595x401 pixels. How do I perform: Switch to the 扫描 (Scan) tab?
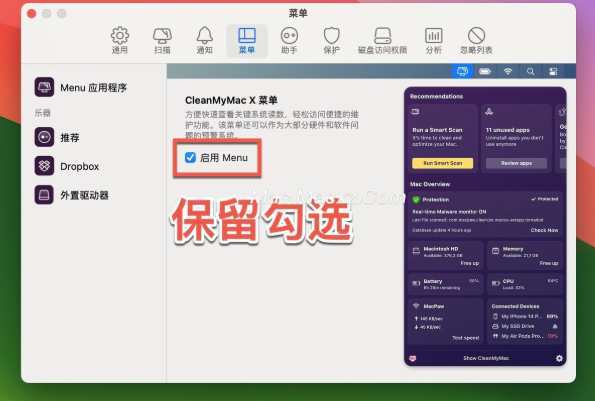pos(162,41)
